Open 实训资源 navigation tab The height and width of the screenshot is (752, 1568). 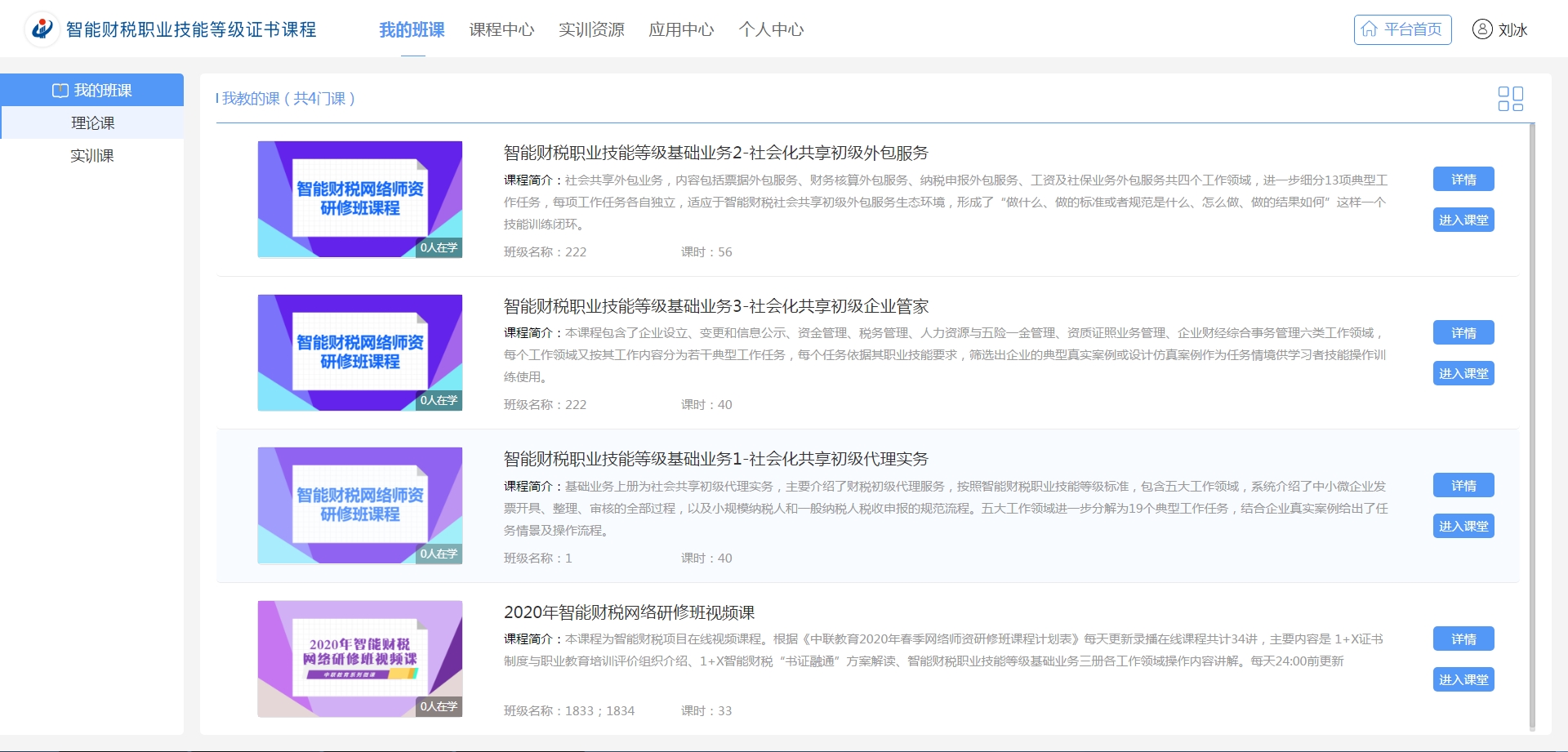click(591, 29)
